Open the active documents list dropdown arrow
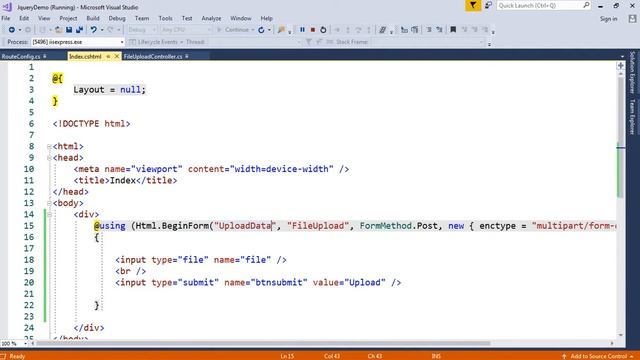The width and height of the screenshot is (640, 360). pyautogui.click(x=622, y=56)
